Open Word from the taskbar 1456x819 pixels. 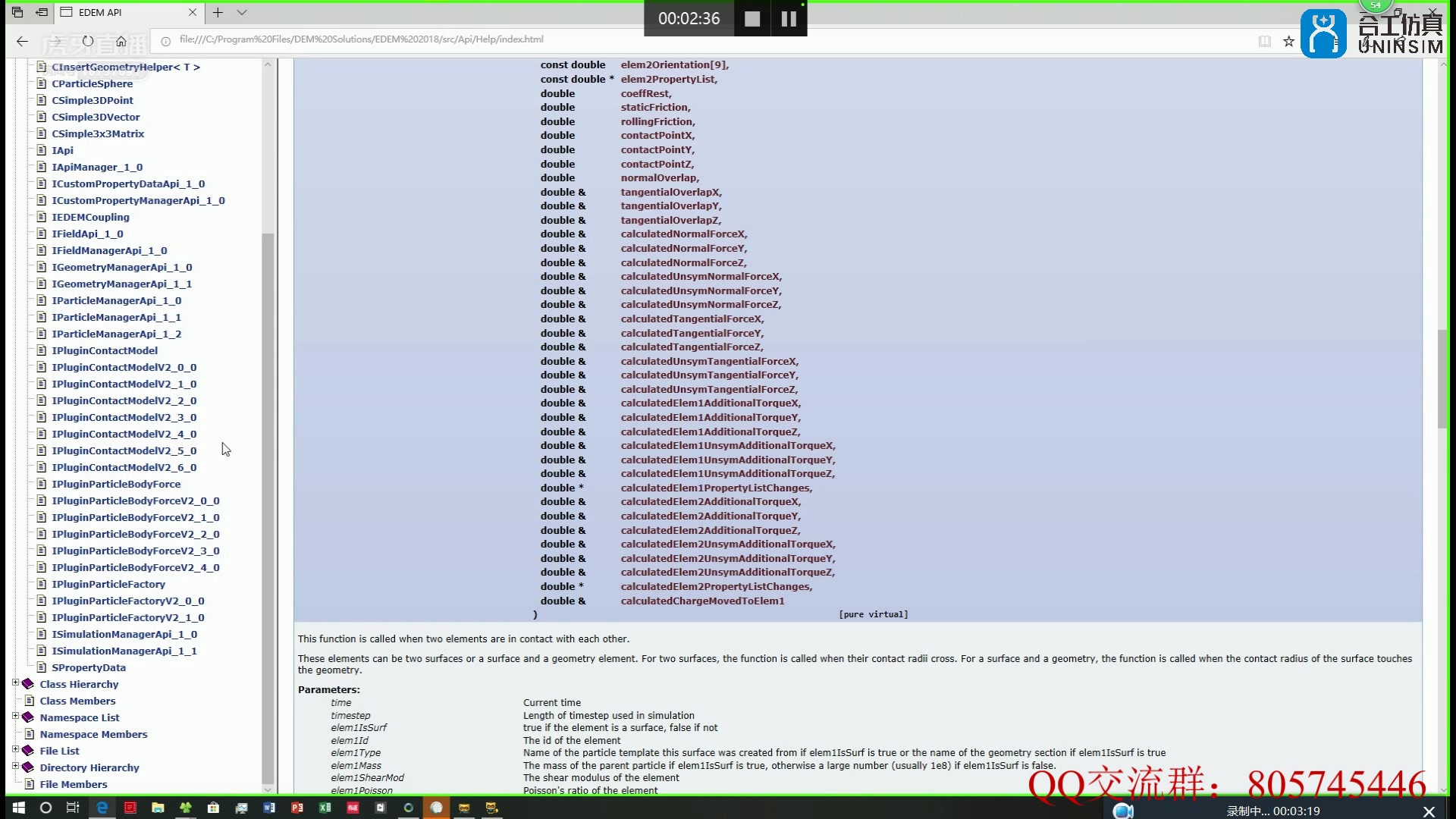(x=269, y=808)
